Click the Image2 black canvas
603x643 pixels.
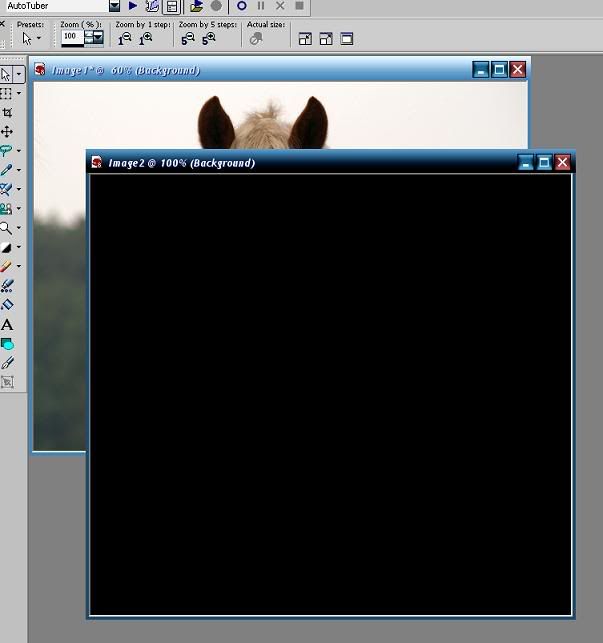[x=331, y=394]
